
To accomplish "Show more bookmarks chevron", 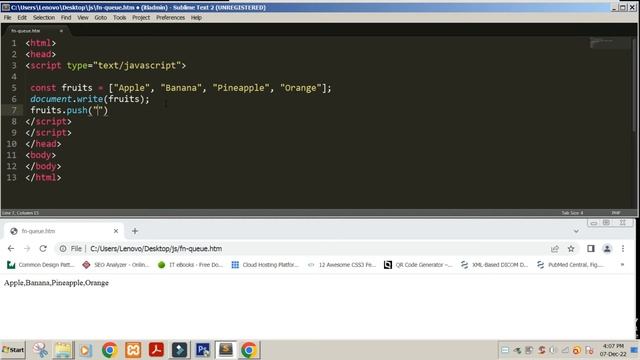I will (622, 264).
